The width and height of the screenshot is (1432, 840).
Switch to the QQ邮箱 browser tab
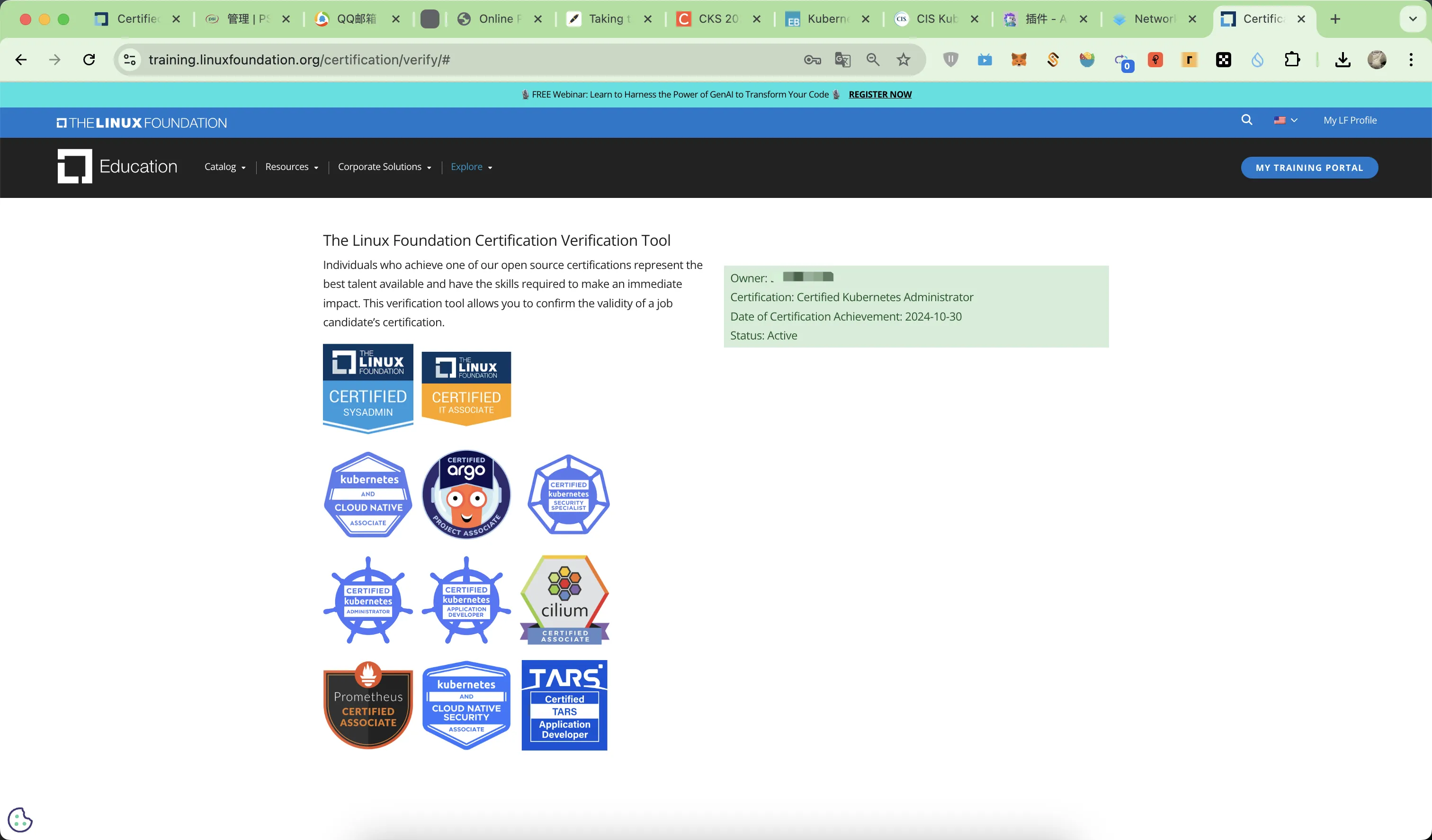click(356, 19)
